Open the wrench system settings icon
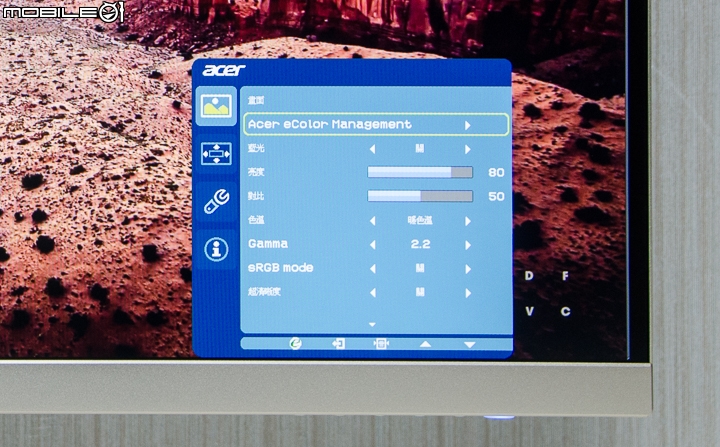 tap(216, 201)
